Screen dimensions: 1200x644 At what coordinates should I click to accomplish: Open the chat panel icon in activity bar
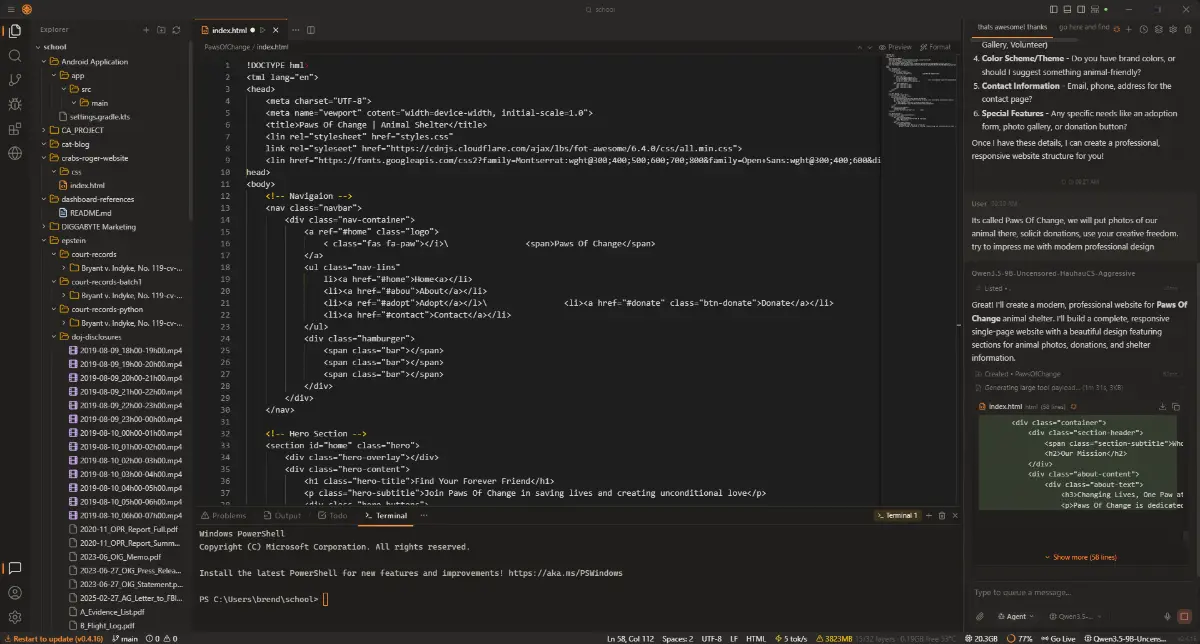pyautogui.click(x=14, y=568)
